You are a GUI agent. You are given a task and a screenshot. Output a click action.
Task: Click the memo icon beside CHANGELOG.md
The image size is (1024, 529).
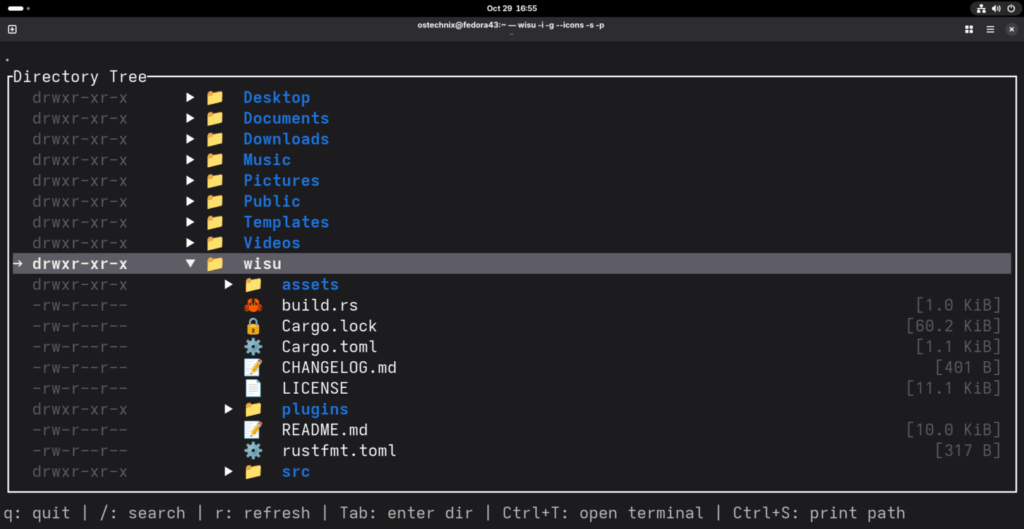pos(252,367)
